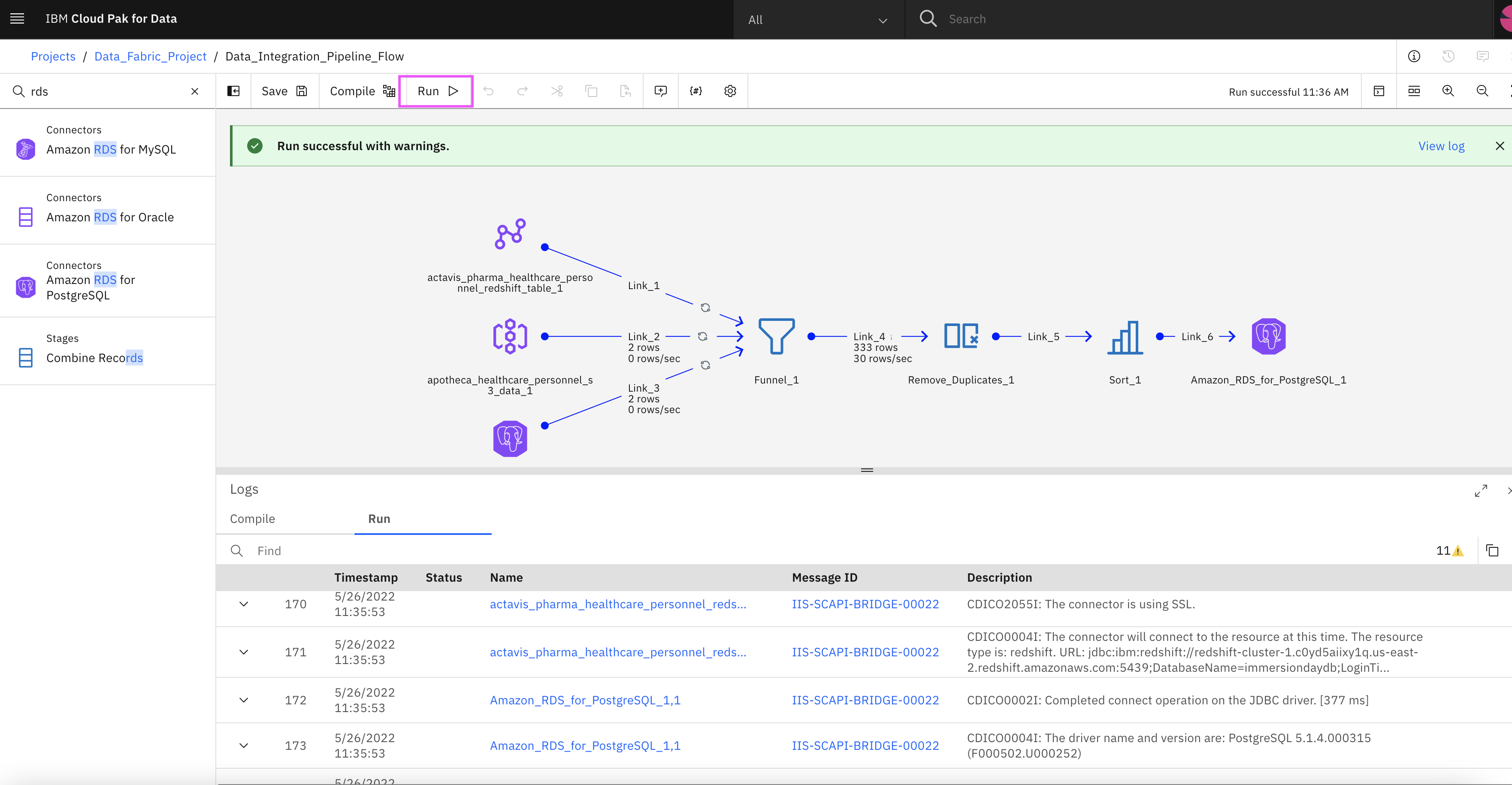The height and width of the screenshot is (785, 1512).
Task: Click the copy icon in toolbar
Action: (x=591, y=91)
